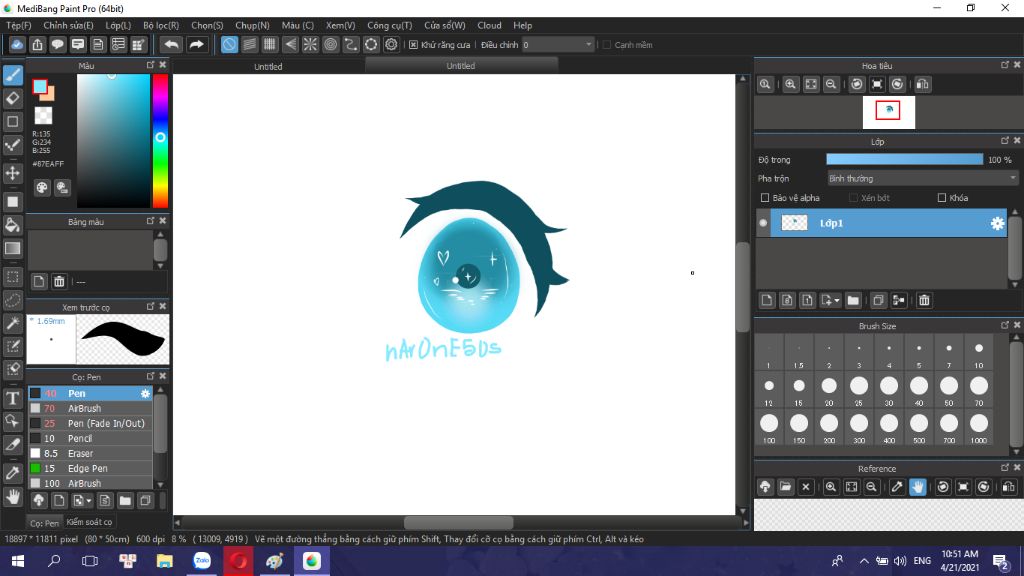Enable the radial snap guide
Viewport: 1024px width, 576px height.
310,44
